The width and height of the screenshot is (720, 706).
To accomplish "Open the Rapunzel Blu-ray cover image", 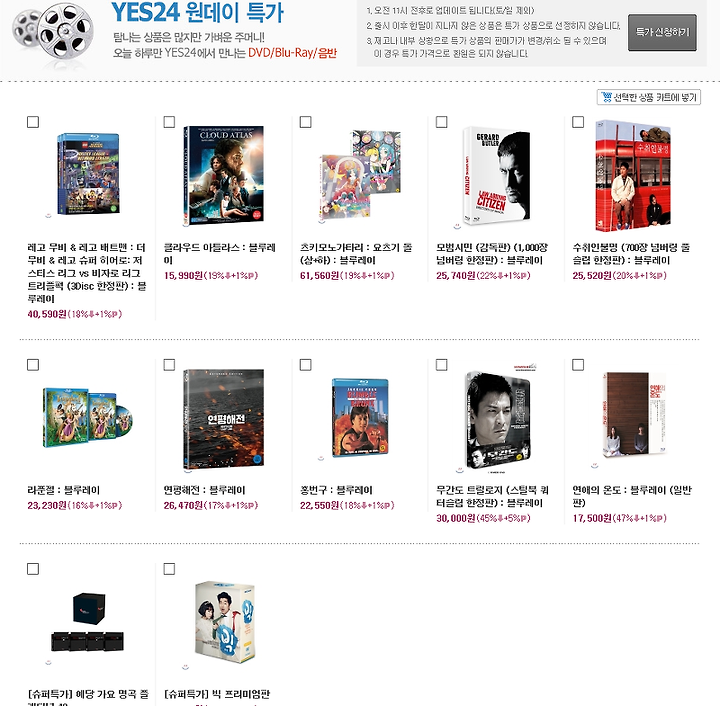I will pyautogui.click(x=88, y=417).
